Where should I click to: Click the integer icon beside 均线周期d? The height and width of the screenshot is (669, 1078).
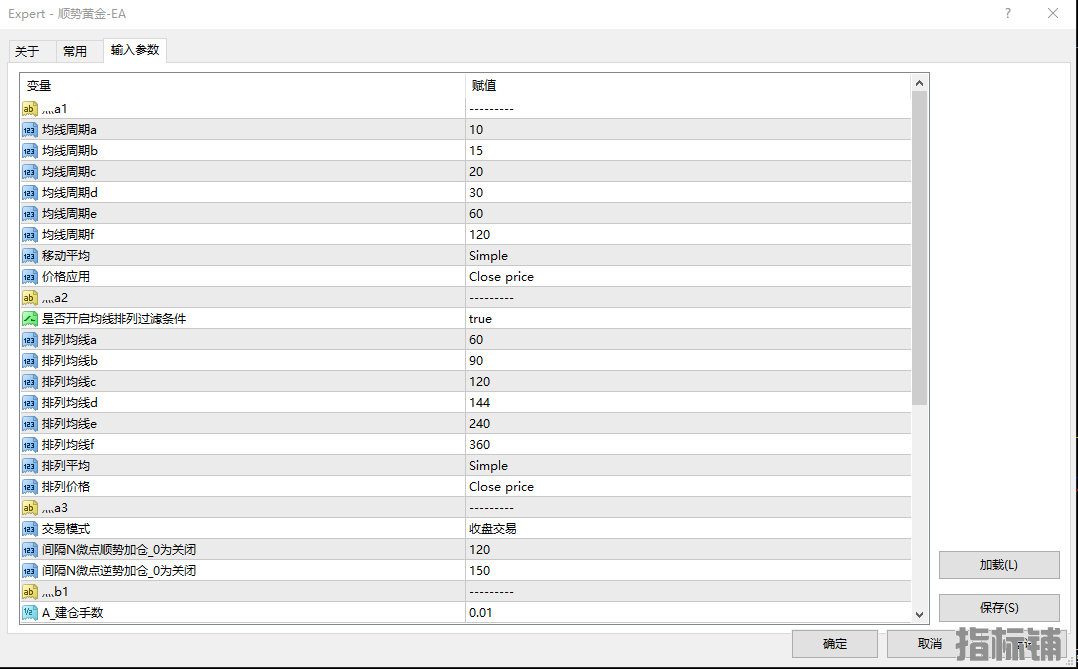30,193
